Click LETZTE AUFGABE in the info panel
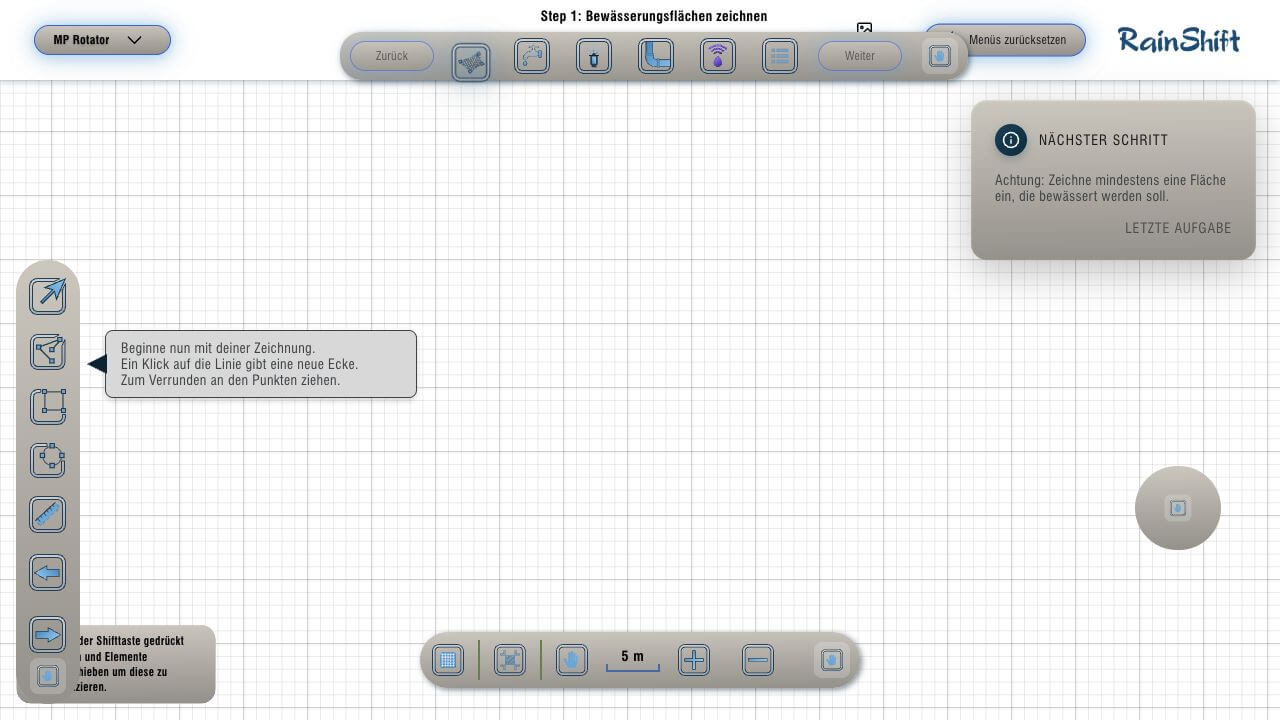Image resolution: width=1280 pixels, height=720 pixels. click(x=1178, y=228)
